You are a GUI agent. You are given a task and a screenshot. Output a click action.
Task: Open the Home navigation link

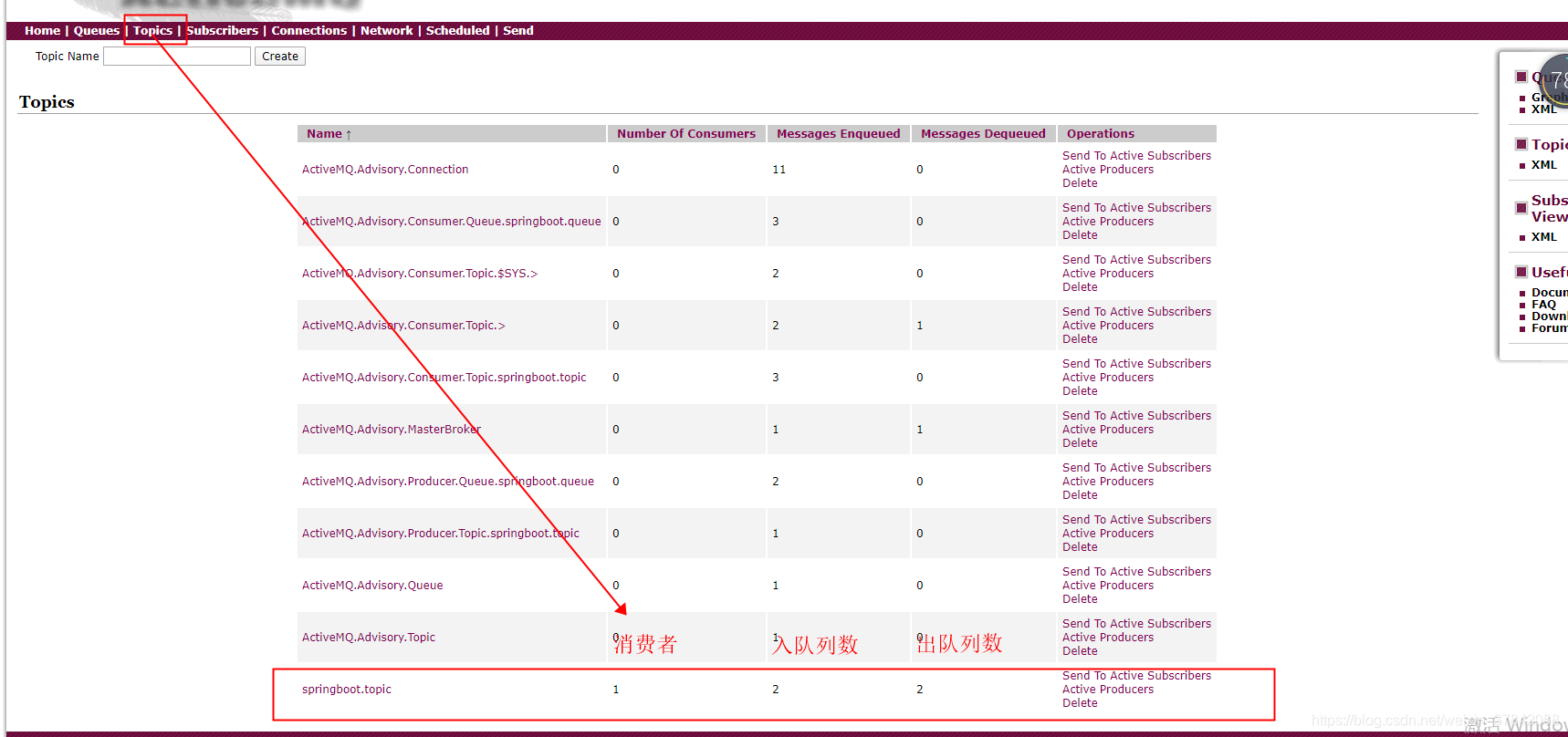coord(42,30)
